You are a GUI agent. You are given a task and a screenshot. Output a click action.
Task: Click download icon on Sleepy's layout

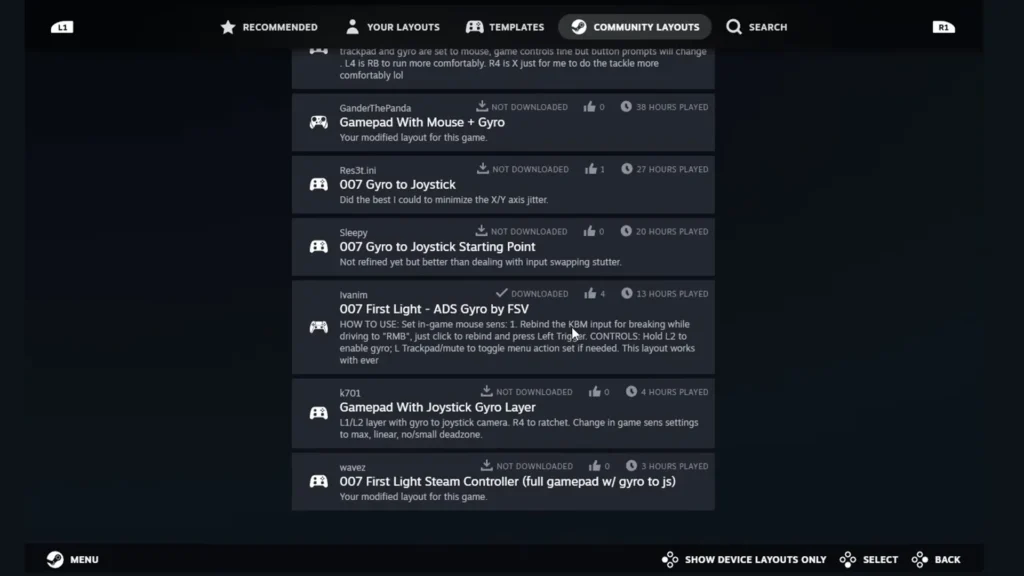point(481,230)
